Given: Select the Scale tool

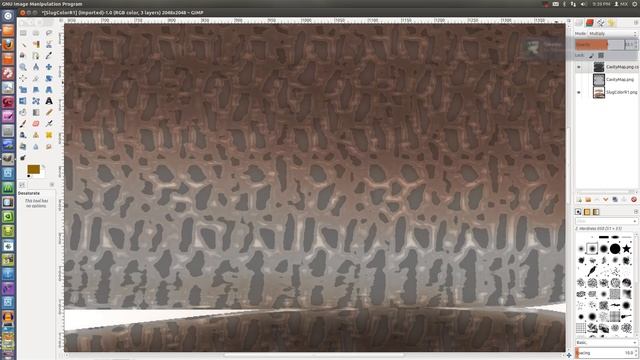Looking at the screenshot, I should point(23,89).
